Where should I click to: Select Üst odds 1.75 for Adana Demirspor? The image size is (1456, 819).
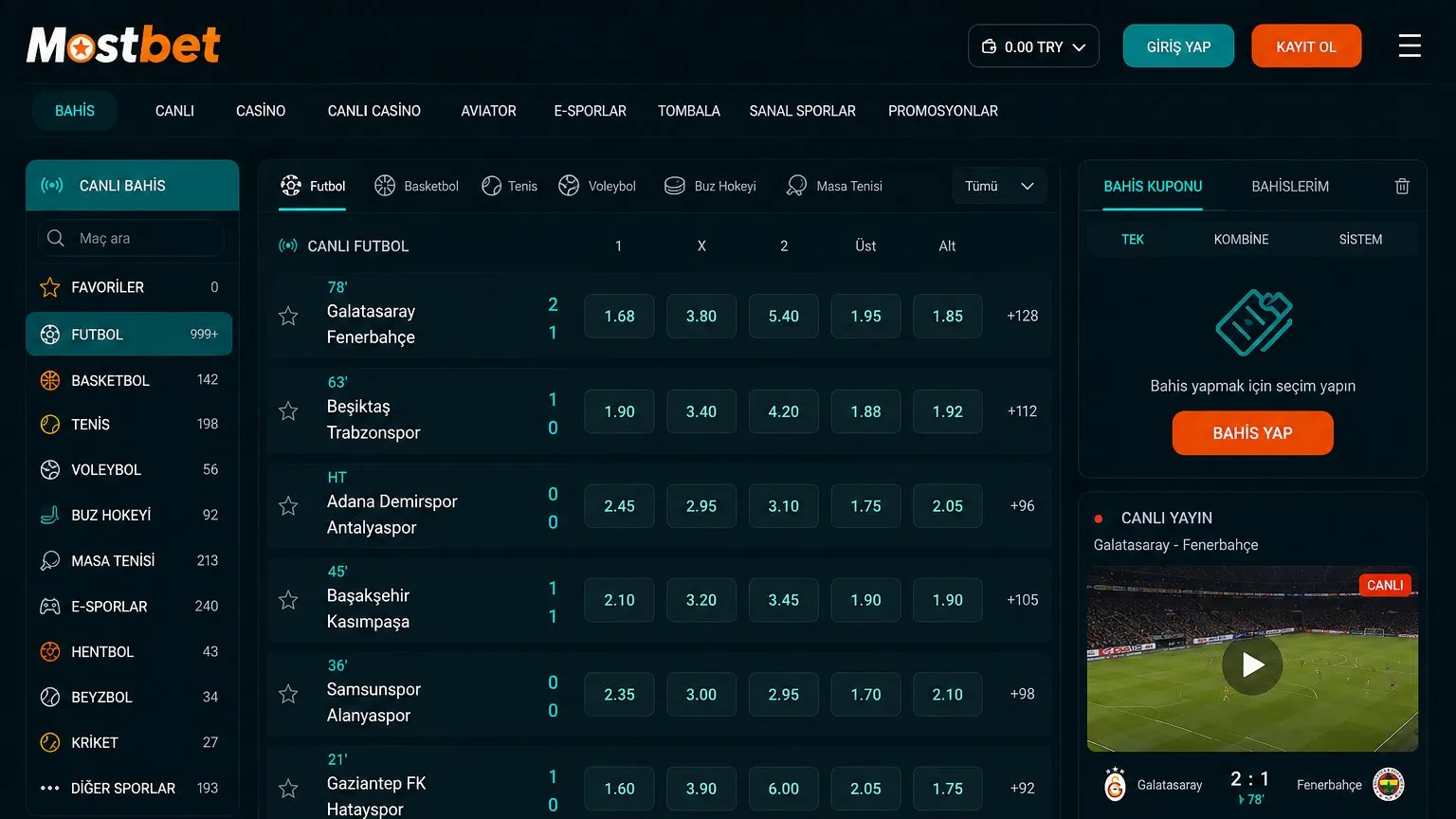point(865,505)
